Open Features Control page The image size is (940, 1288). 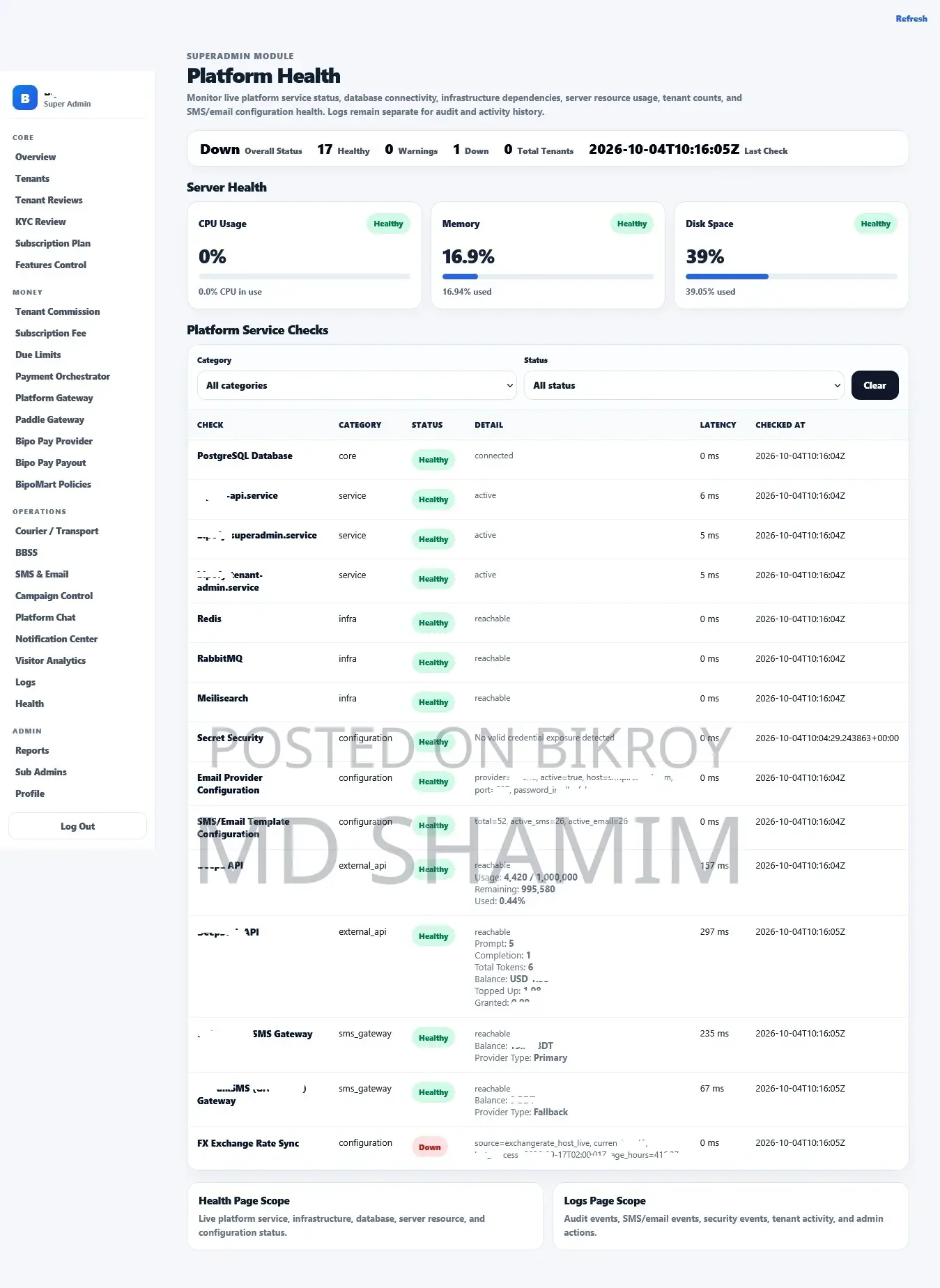[x=51, y=265]
